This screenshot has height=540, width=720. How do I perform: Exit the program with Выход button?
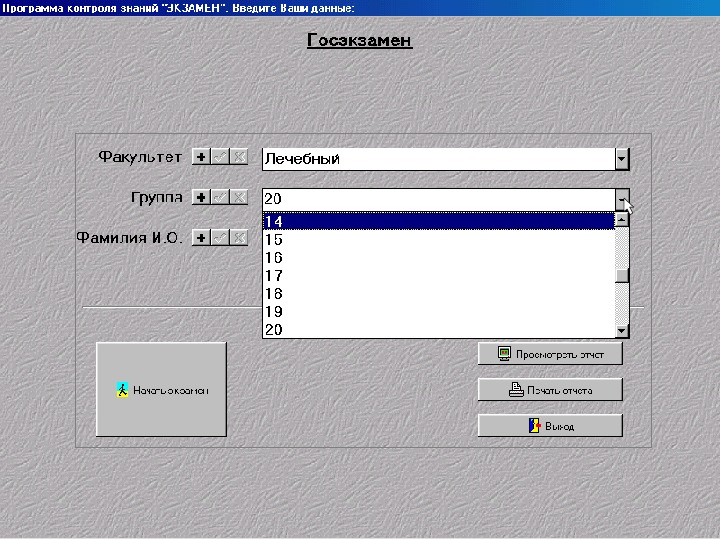(550, 426)
